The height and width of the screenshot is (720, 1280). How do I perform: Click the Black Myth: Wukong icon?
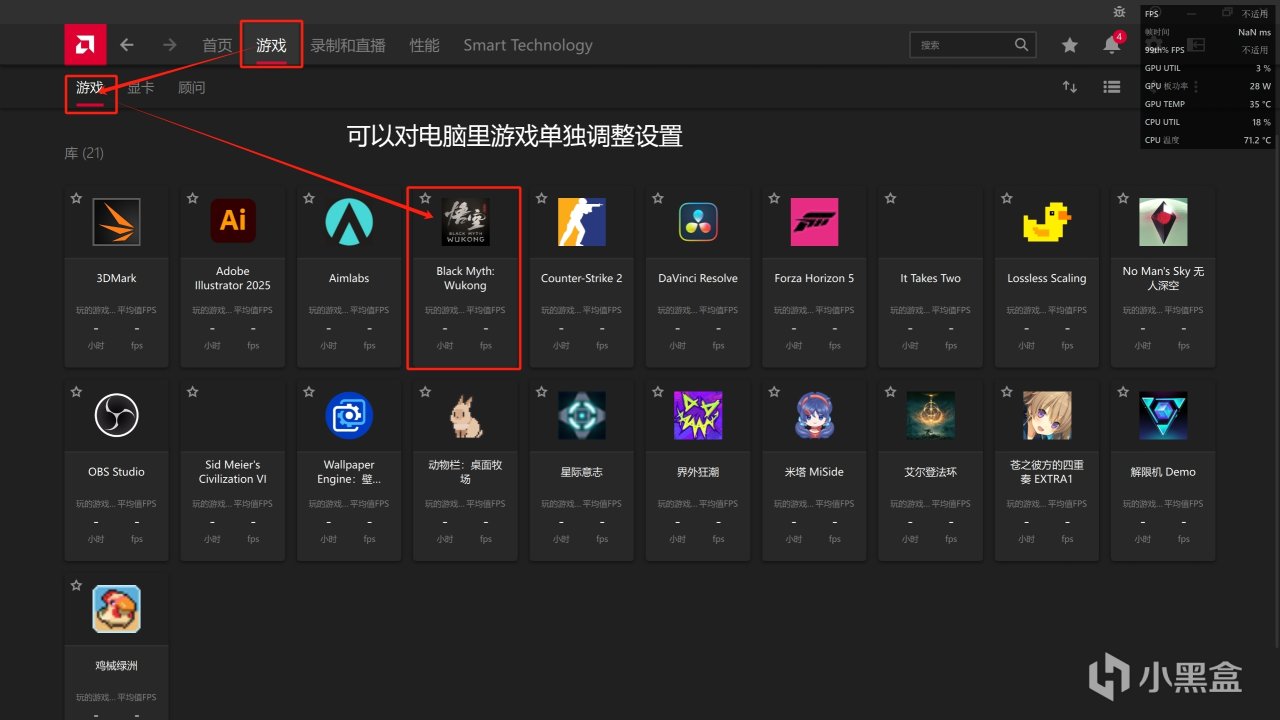(x=465, y=222)
